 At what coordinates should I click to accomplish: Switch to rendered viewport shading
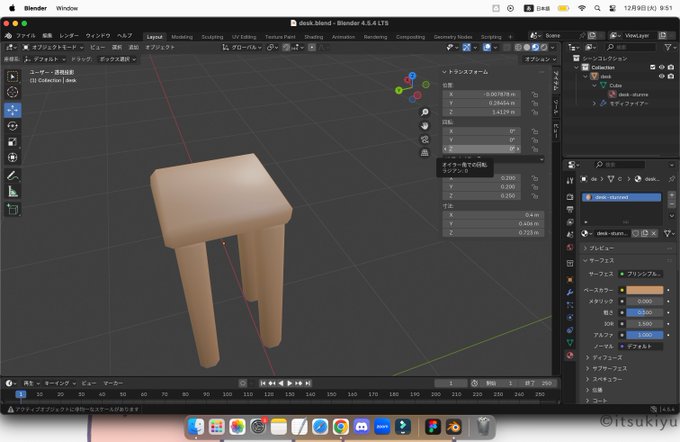click(x=544, y=47)
